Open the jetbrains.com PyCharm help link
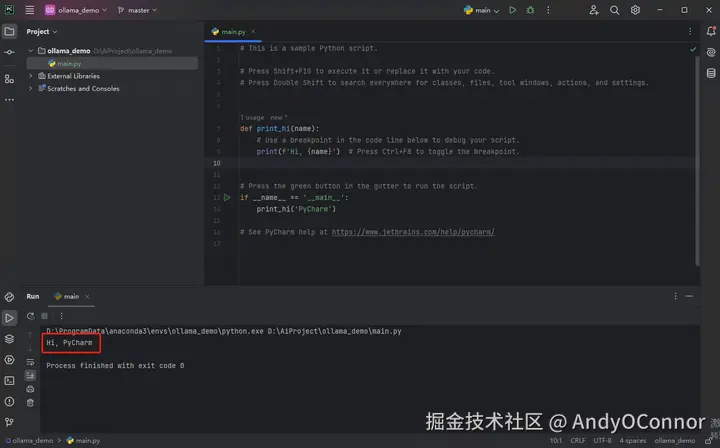 [x=413, y=232]
